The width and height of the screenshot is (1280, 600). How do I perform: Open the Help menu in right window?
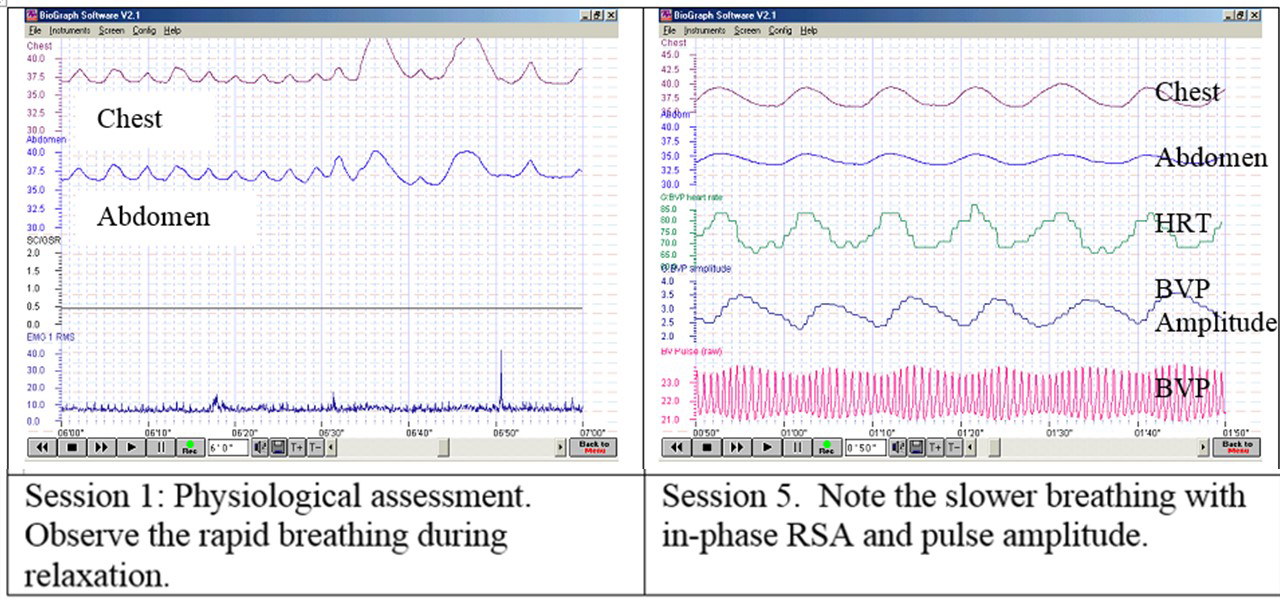coord(809,31)
